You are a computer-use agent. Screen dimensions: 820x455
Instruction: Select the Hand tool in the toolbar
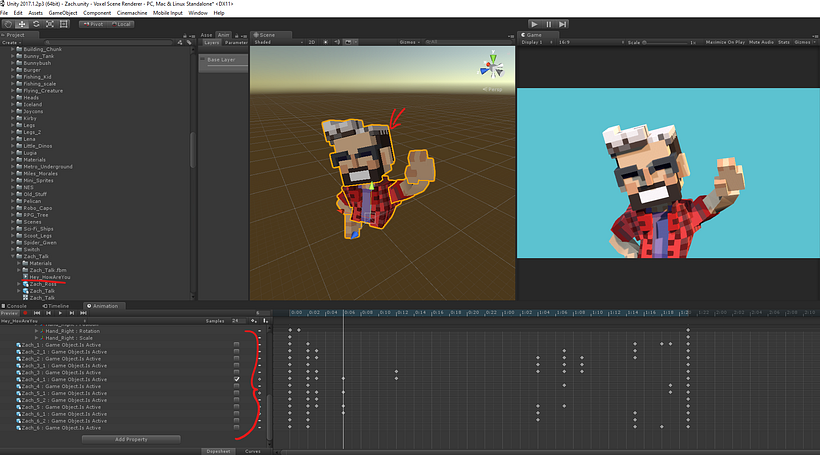(8, 24)
